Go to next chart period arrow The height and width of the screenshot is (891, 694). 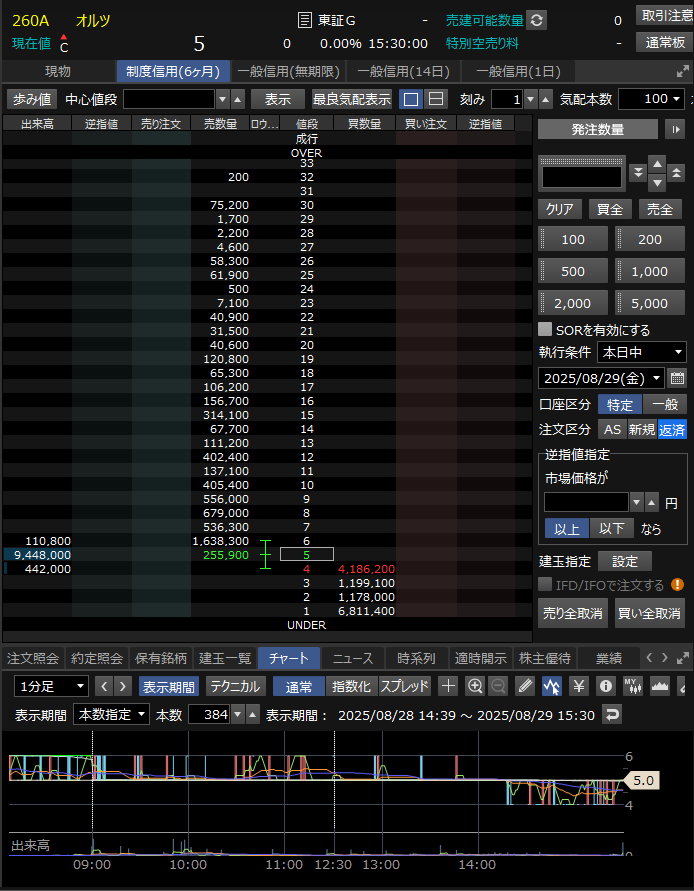[x=123, y=686]
